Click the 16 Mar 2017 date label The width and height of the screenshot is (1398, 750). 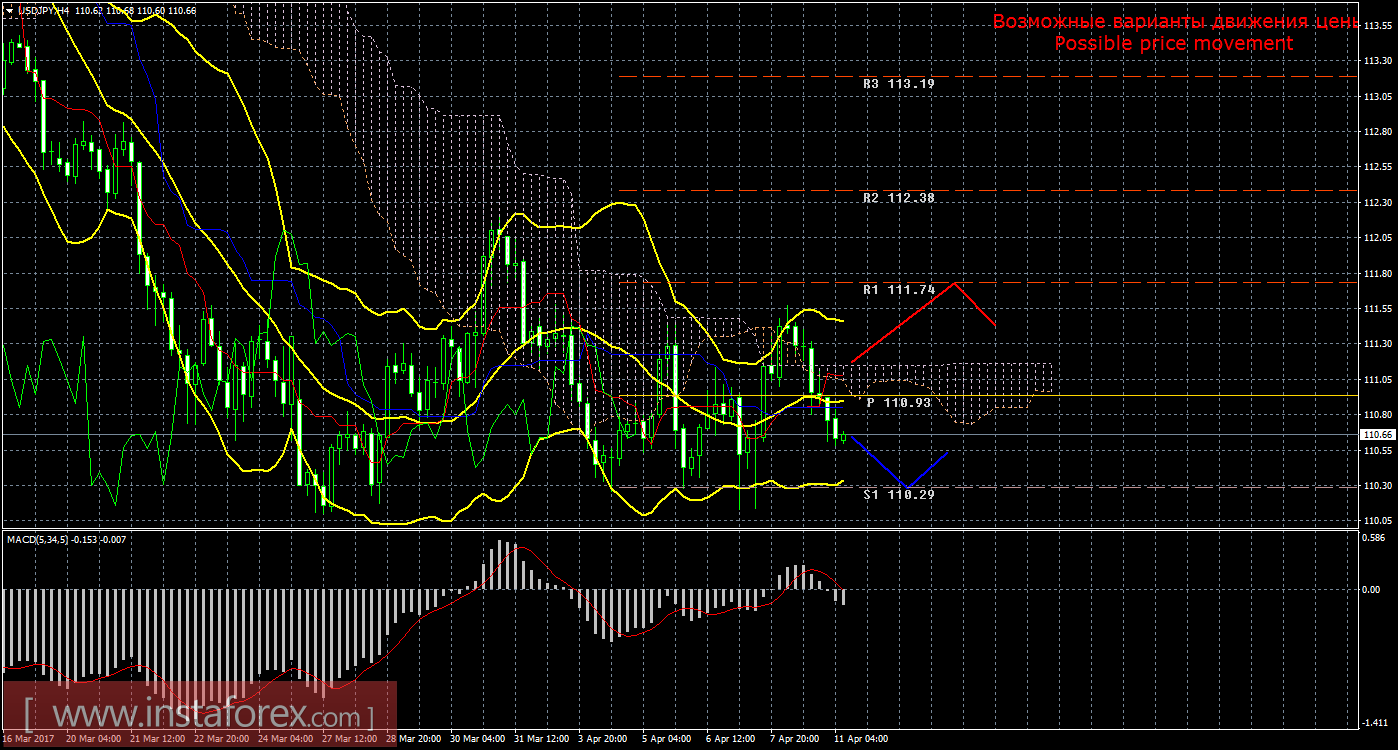28,740
